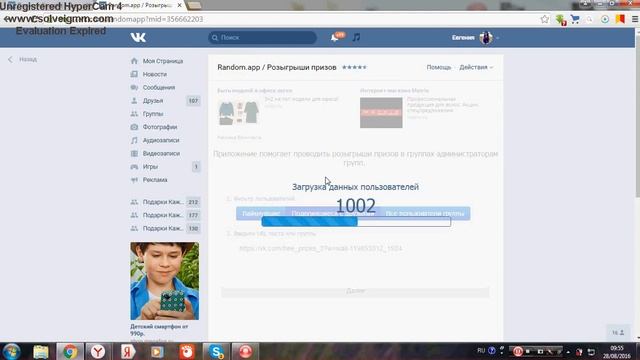Open Группы in the sidebar
Viewport: 640px width, 360px height.
tap(153, 114)
